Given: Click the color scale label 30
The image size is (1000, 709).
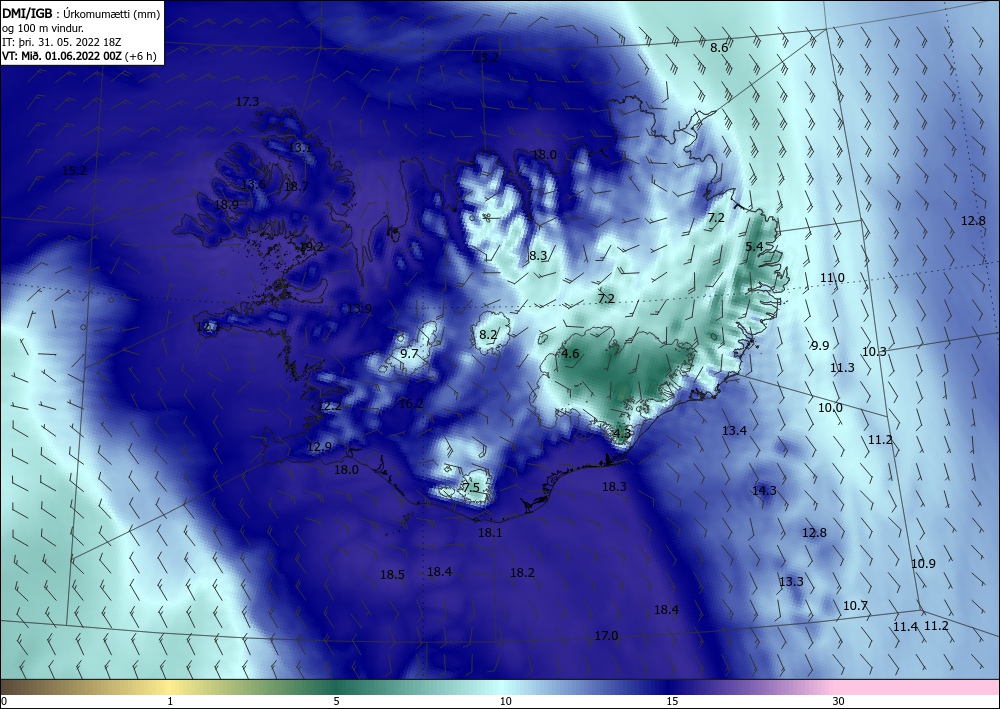Looking at the screenshot, I should [839, 702].
